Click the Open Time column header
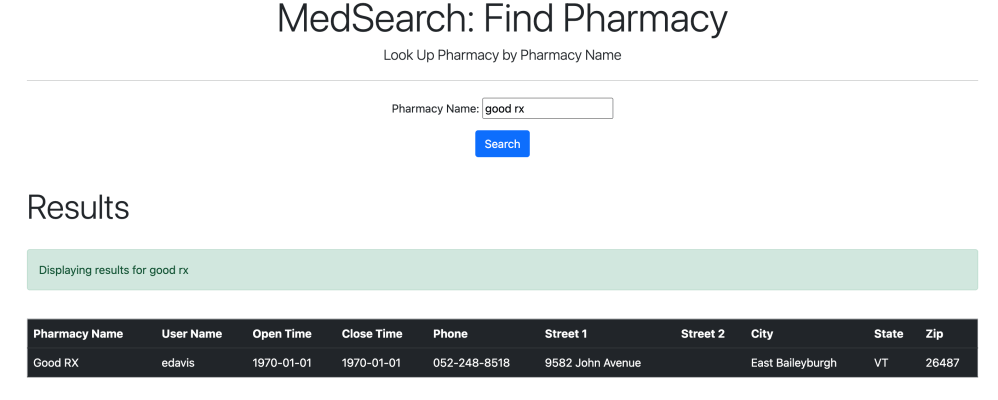Screen dimensions: 998x400 (x=282, y=334)
